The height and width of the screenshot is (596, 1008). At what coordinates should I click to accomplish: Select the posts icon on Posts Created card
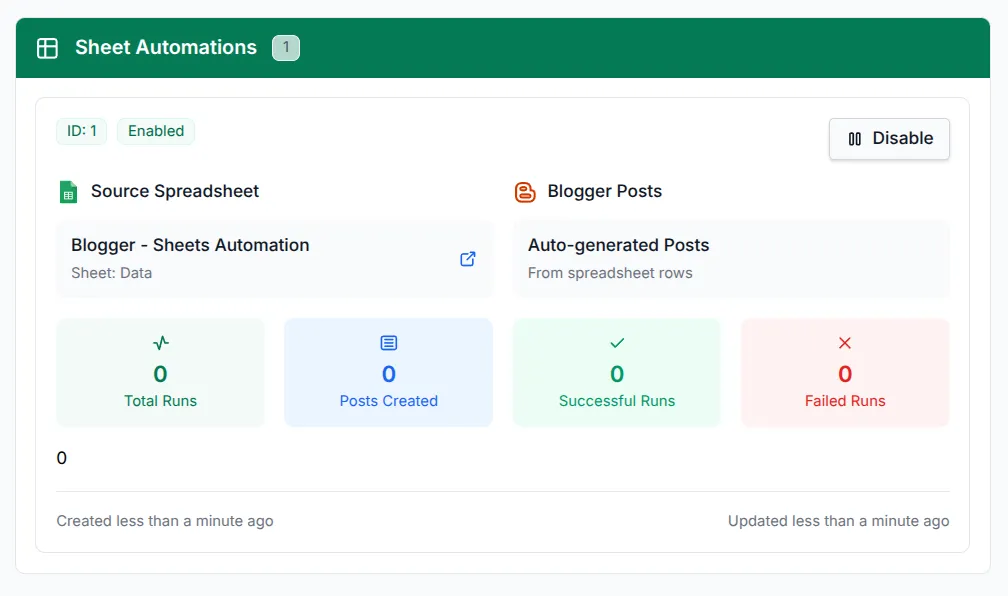(388, 342)
